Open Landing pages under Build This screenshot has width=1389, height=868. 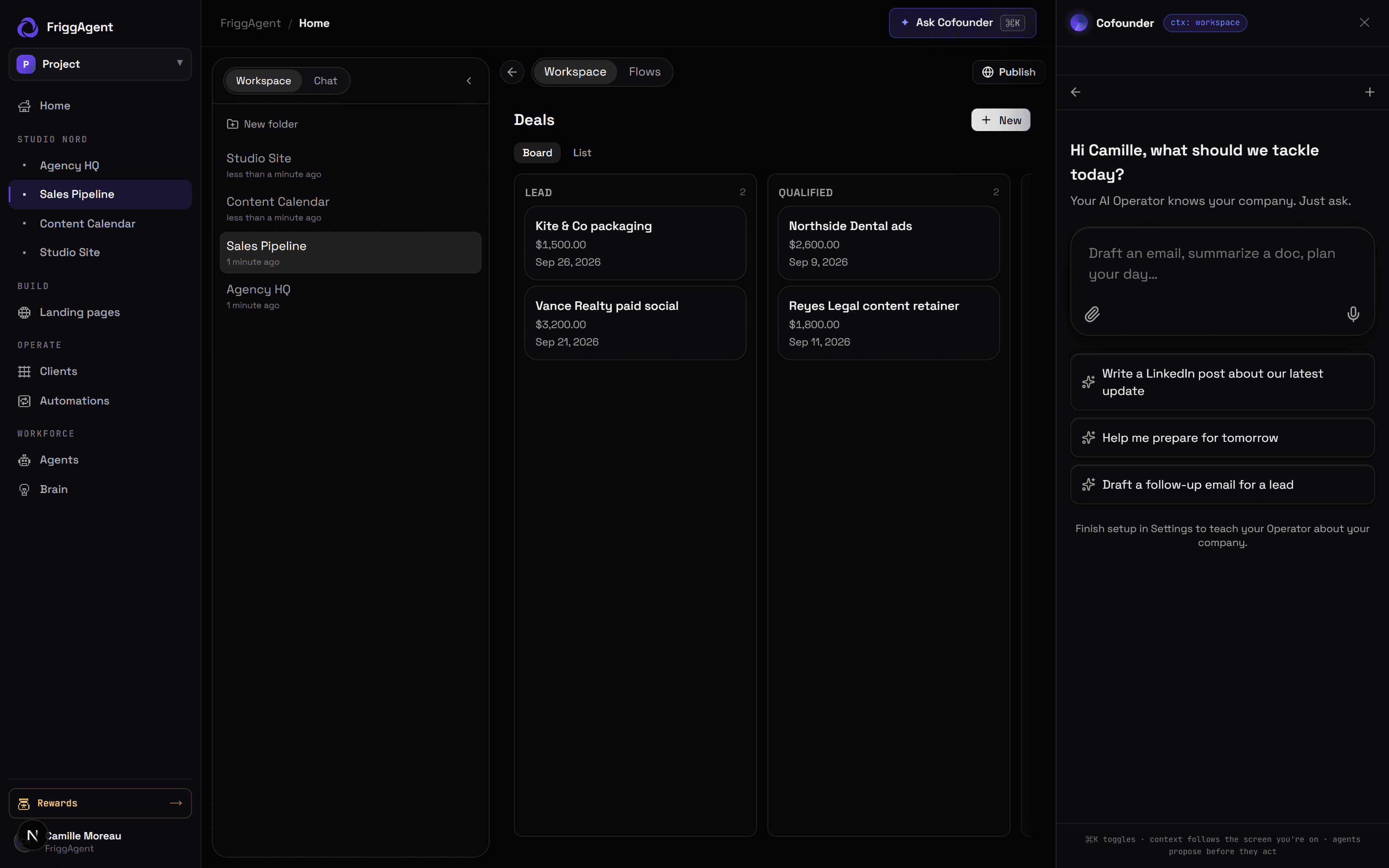coord(100,312)
